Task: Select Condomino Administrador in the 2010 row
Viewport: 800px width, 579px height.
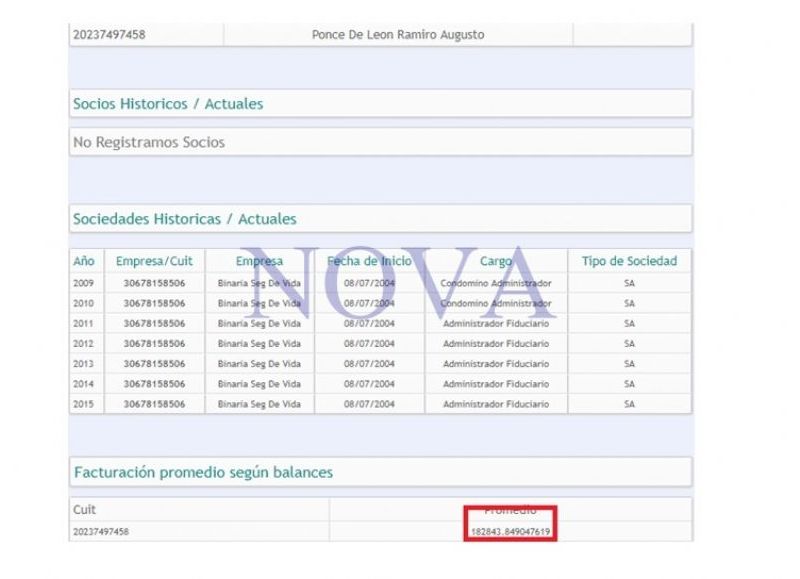Action: pos(496,304)
